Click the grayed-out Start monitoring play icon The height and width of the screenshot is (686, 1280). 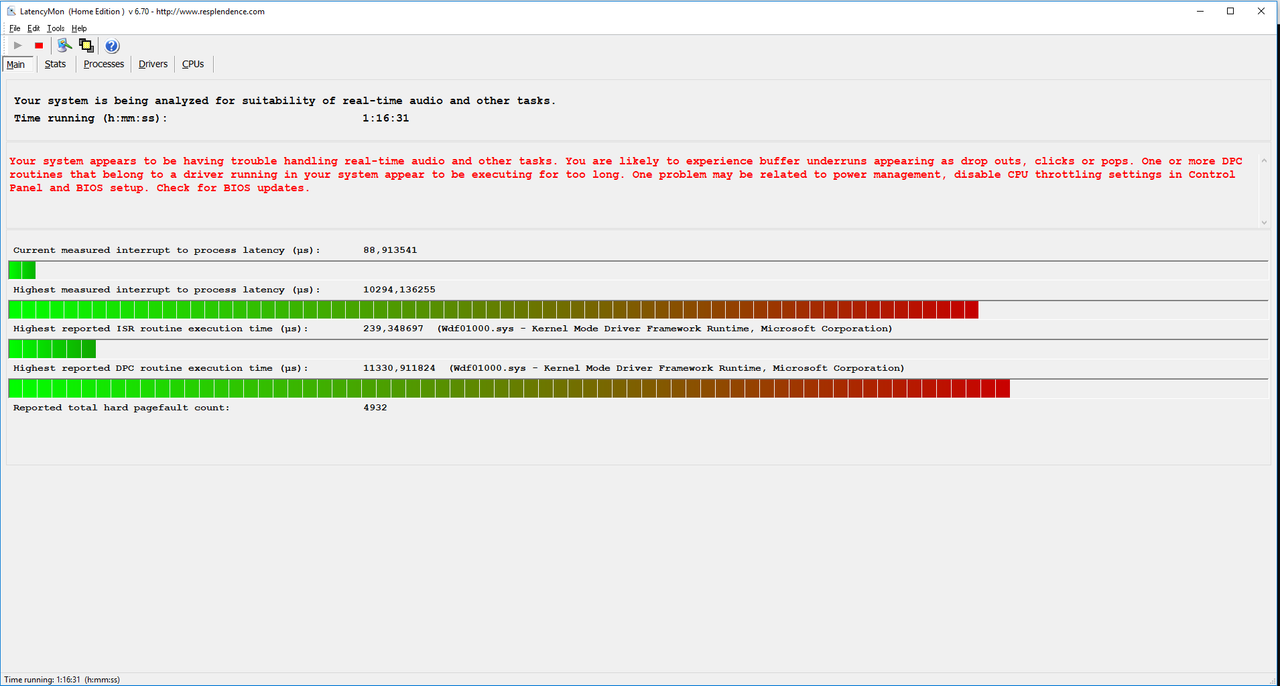(x=18, y=46)
